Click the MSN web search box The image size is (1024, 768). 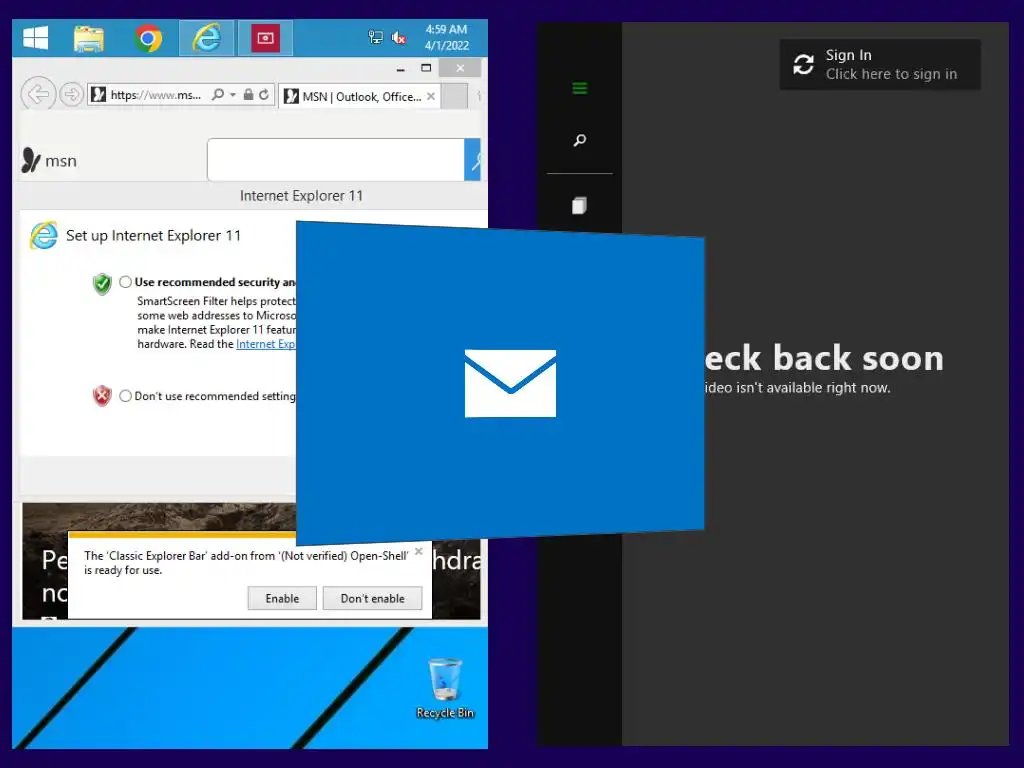pos(336,159)
